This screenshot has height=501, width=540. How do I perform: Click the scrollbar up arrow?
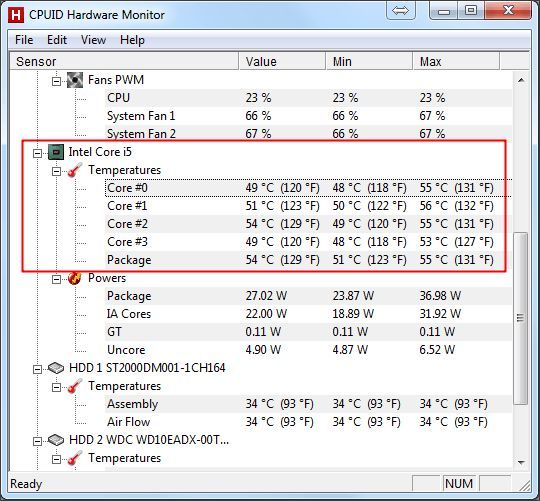coord(521,80)
